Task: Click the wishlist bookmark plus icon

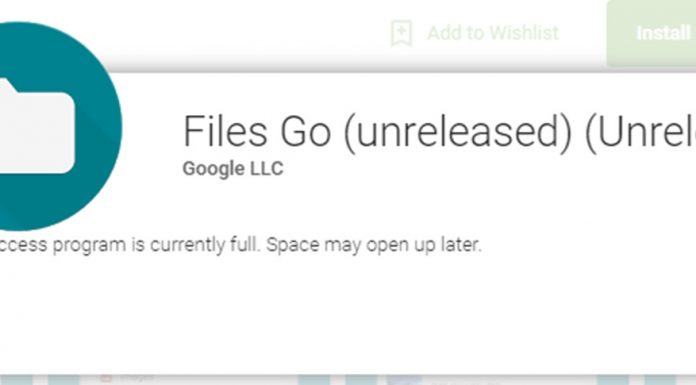Action: [x=401, y=33]
